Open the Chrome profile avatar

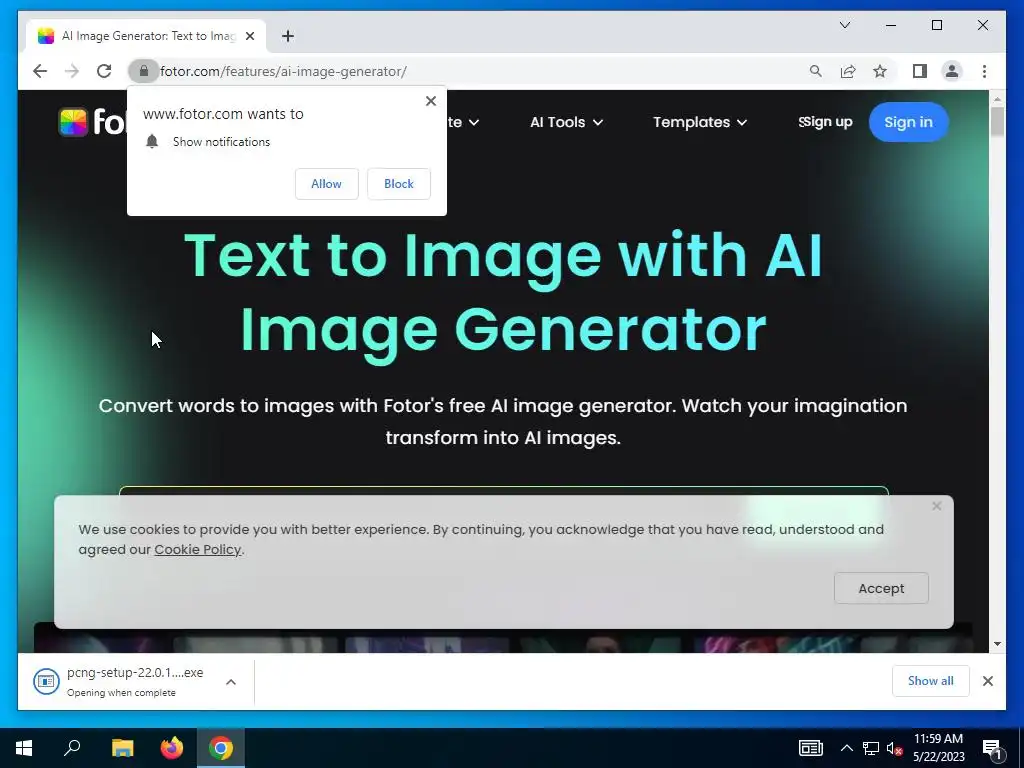pyautogui.click(x=952, y=71)
